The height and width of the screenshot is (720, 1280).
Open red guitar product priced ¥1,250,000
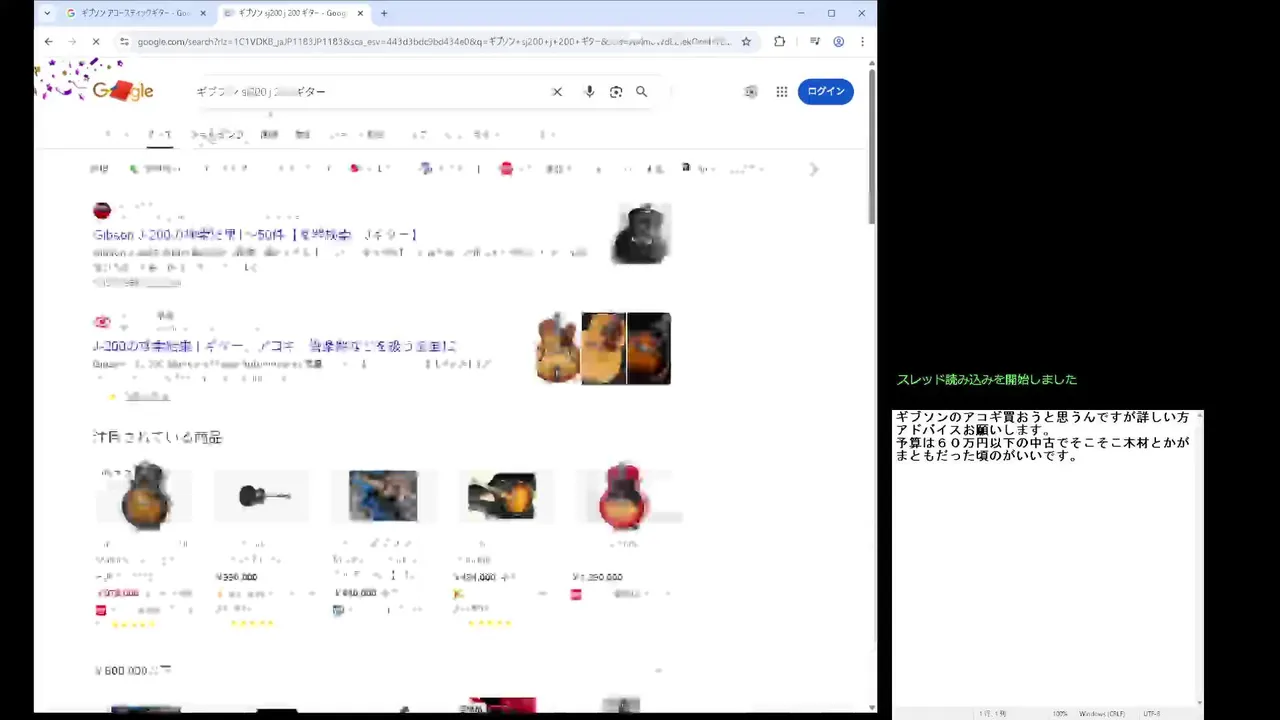(623, 496)
